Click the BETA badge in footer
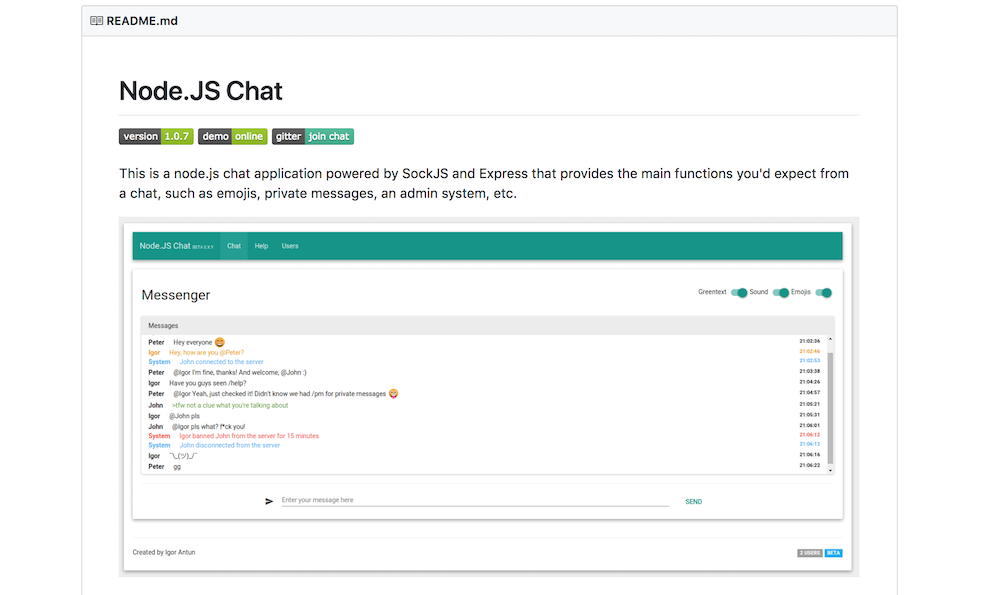Viewport: 1000px width, 595px height. coord(834,553)
